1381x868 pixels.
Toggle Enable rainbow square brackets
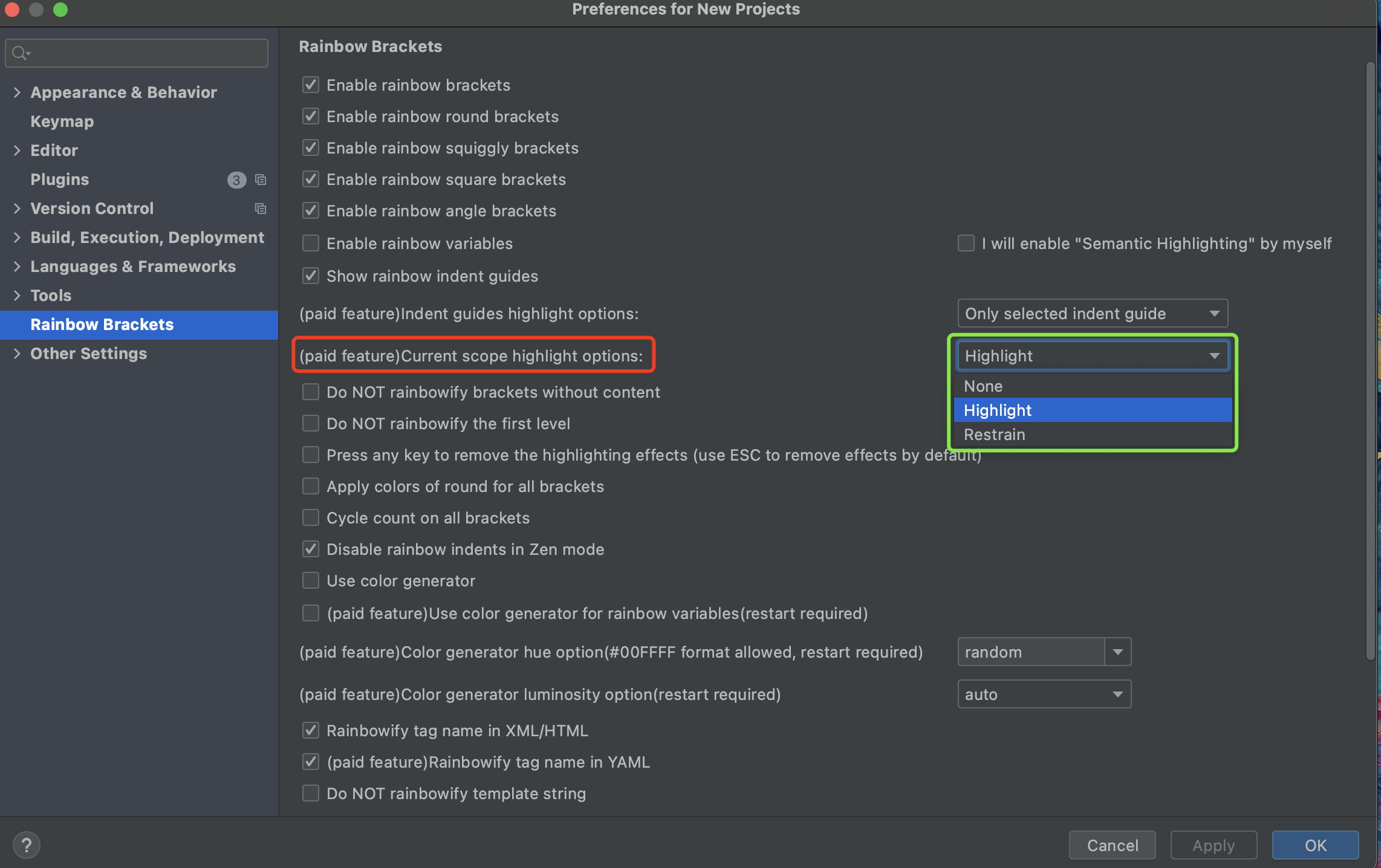coord(311,180)
